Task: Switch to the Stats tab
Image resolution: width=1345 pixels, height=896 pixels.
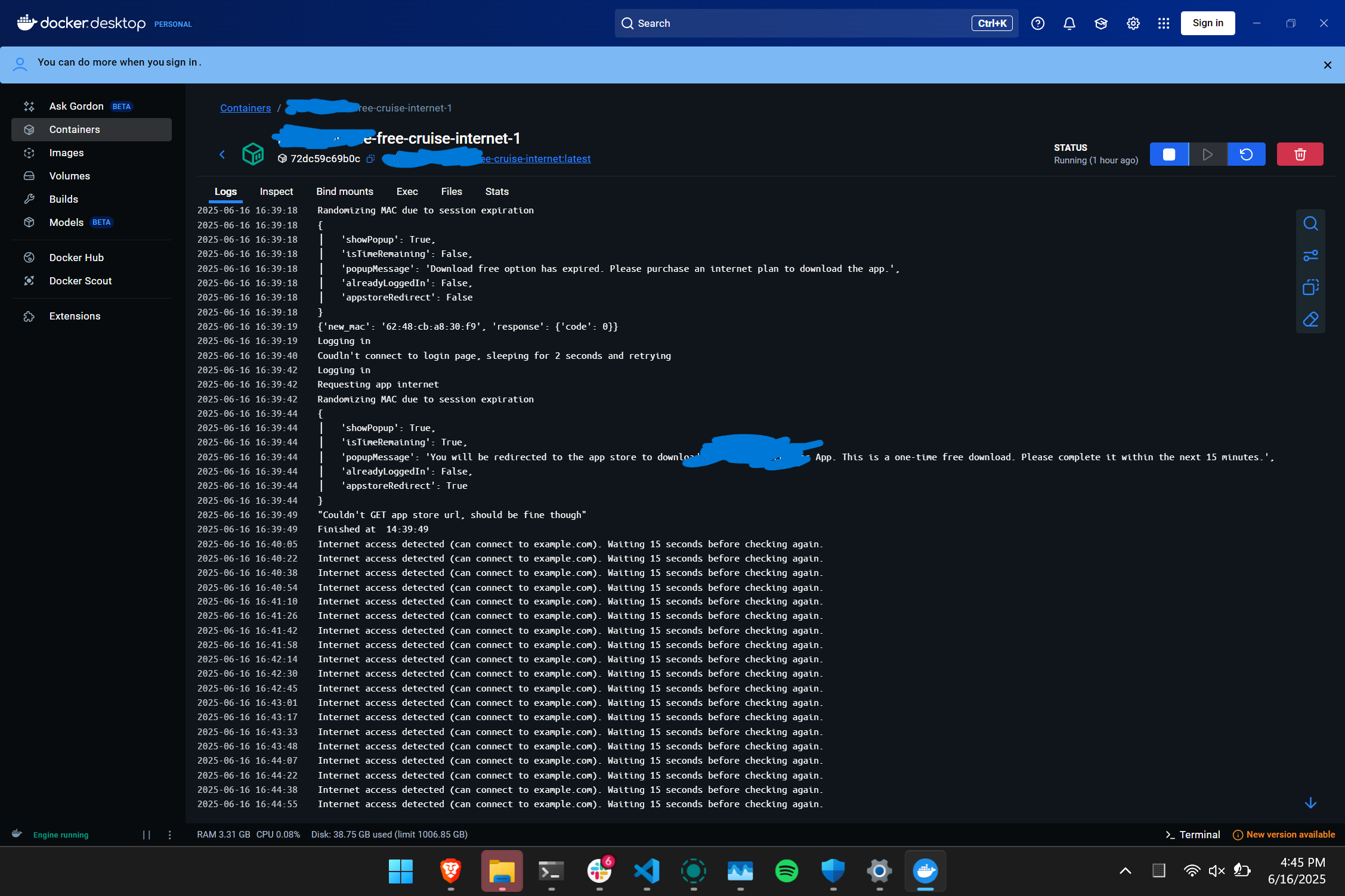Action: tap(497, 191)
